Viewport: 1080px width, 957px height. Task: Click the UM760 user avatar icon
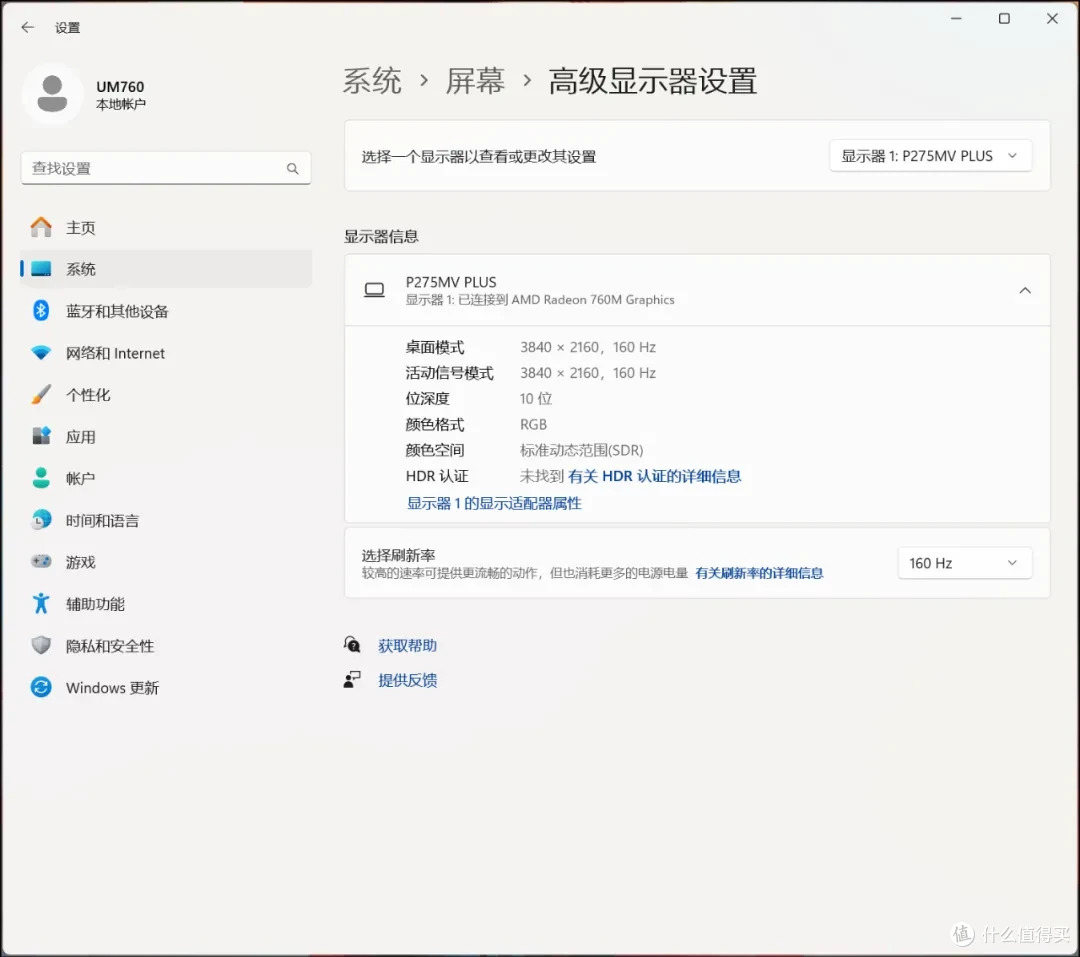[x=52, y=94]
